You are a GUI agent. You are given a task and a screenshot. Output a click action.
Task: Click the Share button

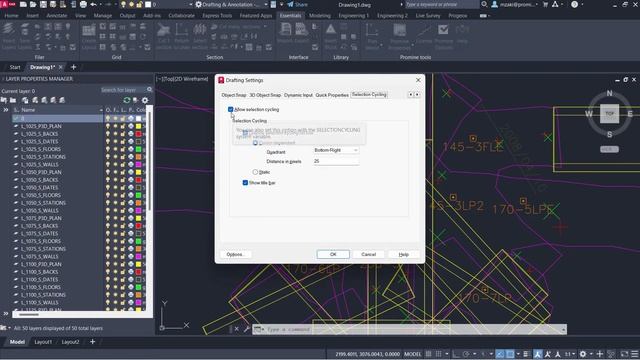[x=297, y=4]
